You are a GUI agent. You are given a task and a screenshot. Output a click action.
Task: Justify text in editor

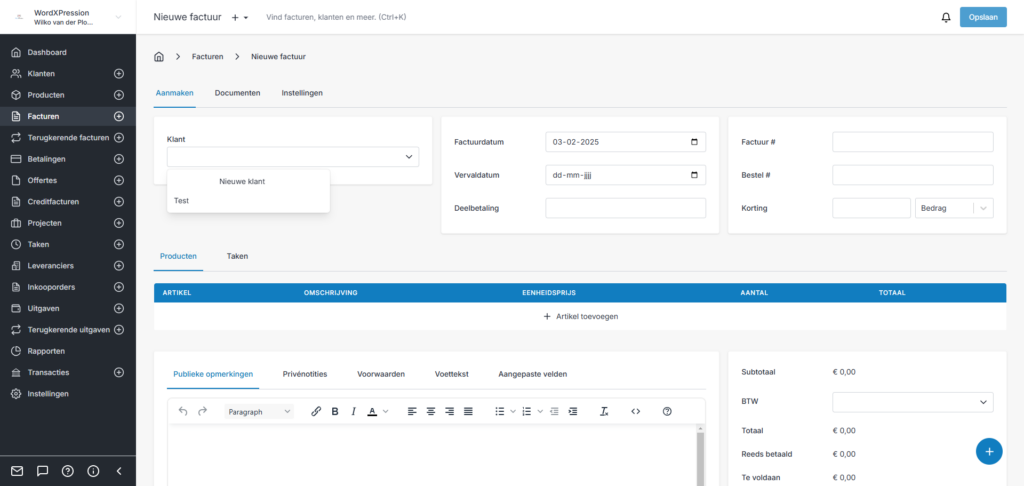point(468,412)
